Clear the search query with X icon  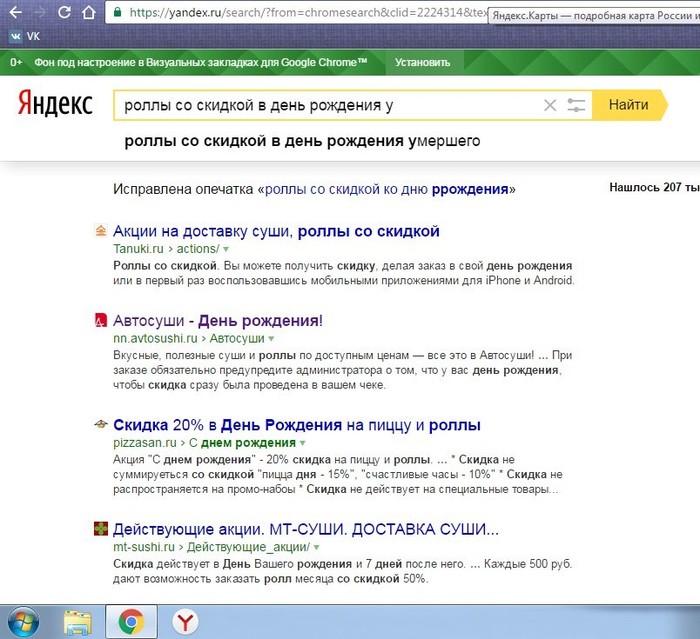(549, 105)
